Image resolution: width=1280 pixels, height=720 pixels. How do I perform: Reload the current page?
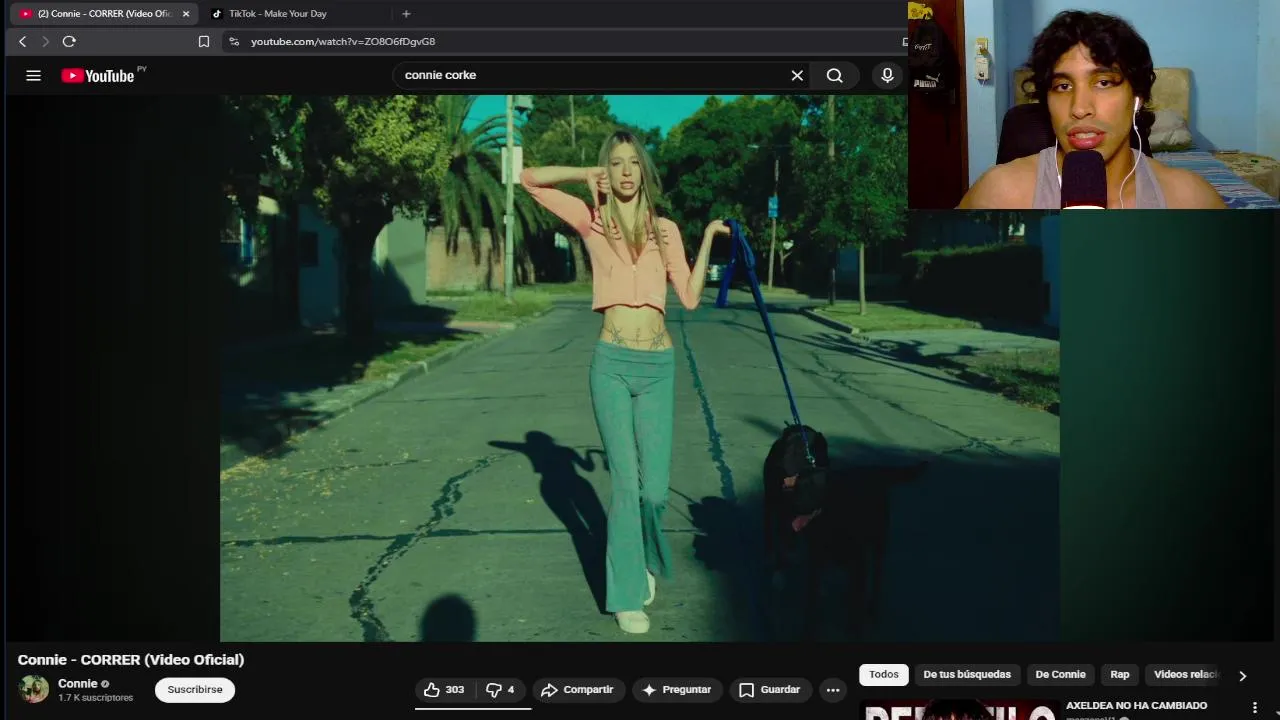point(69,41)
